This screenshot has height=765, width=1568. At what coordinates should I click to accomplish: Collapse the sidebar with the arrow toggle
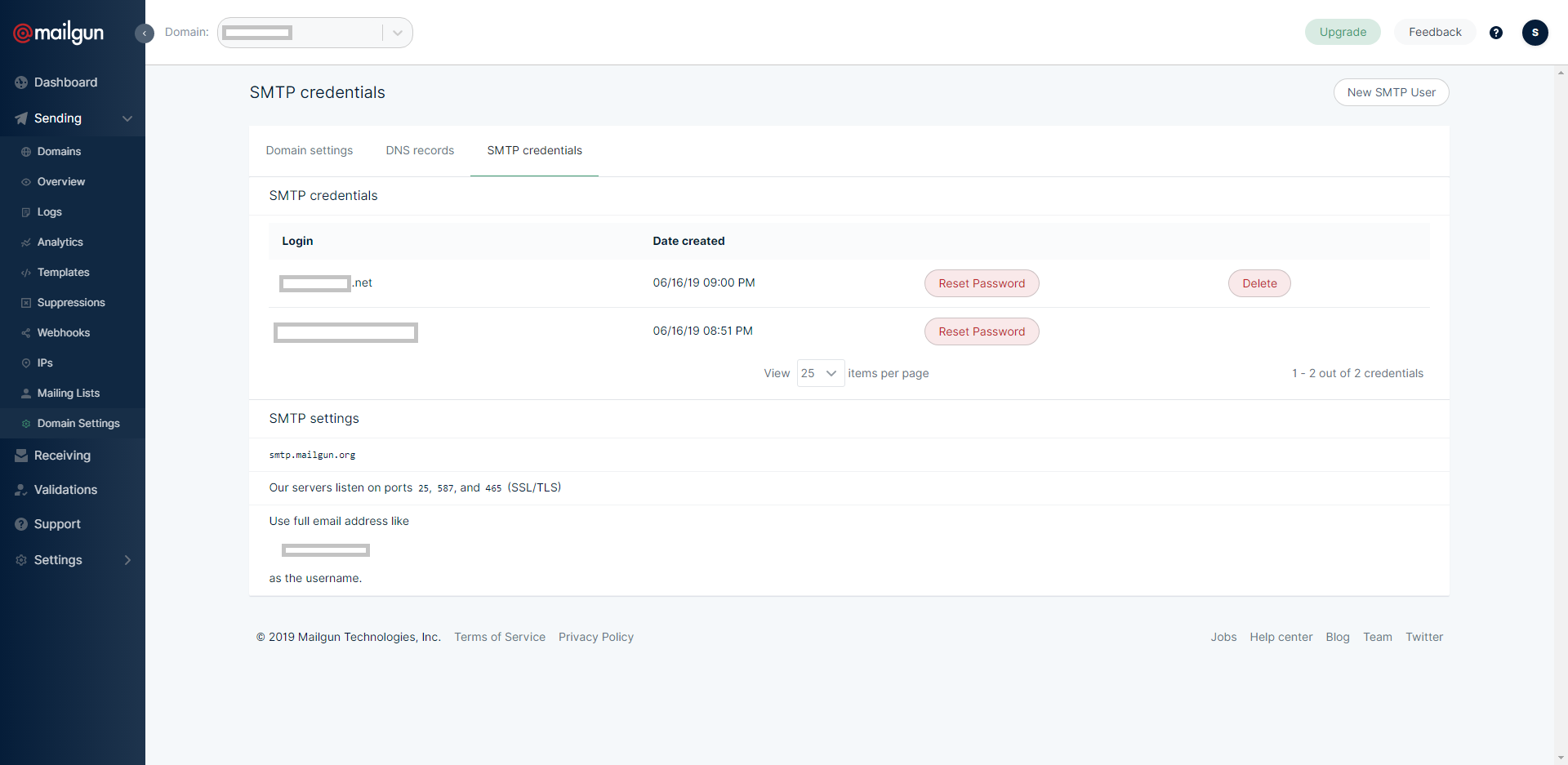click(x=145, y=33)
